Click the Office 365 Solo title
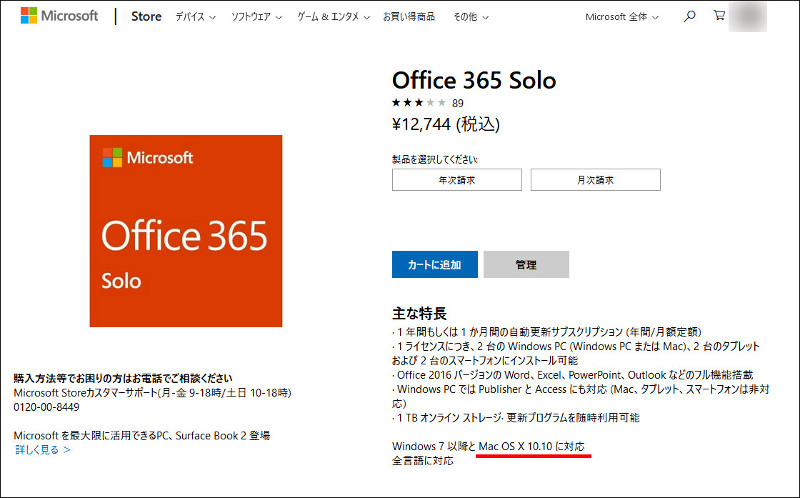800x498 pixels. click(474, 80)
